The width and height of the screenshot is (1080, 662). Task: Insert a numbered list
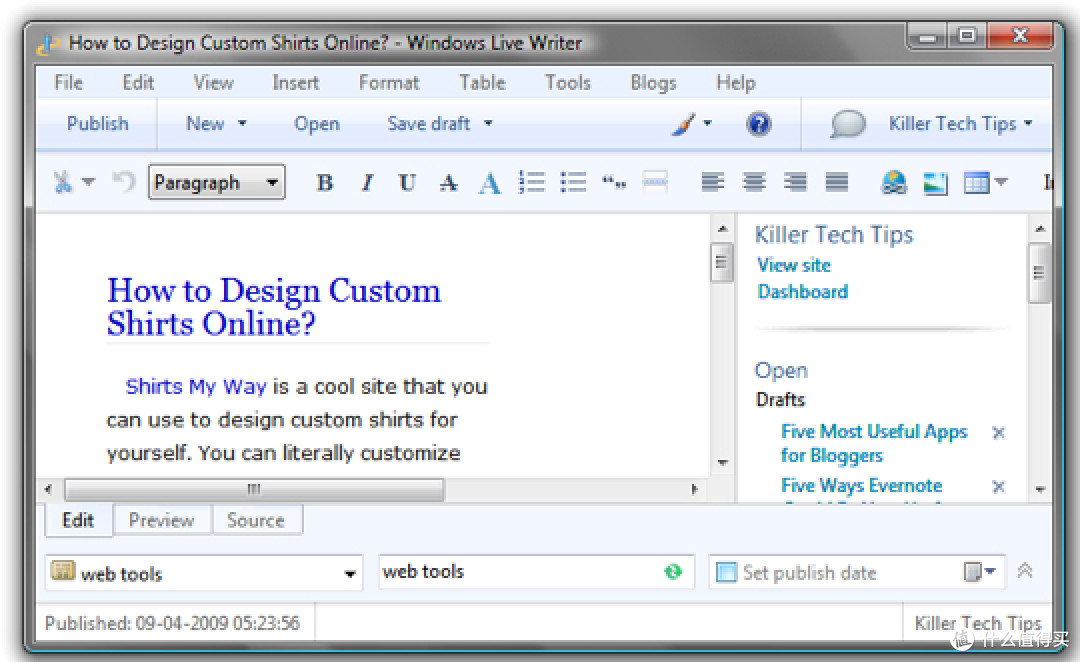532,182
